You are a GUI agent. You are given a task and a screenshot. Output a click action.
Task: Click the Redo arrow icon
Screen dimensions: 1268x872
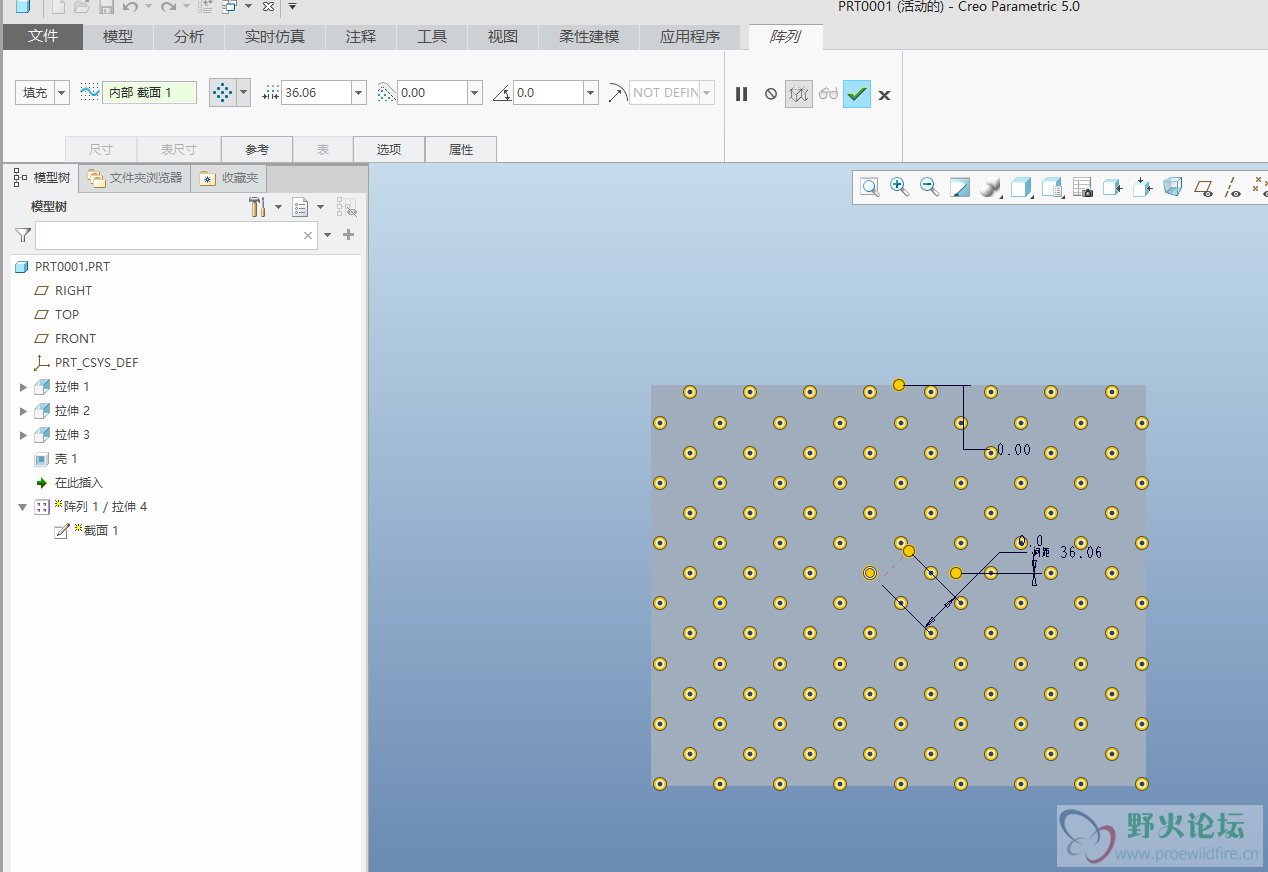tap(168, 7)
